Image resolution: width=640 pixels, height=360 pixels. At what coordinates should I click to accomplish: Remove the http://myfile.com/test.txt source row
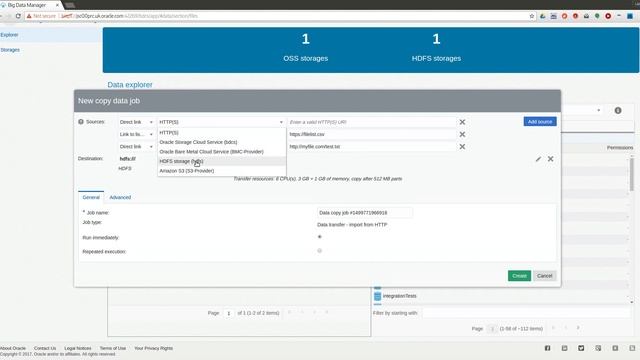(462, 147)
